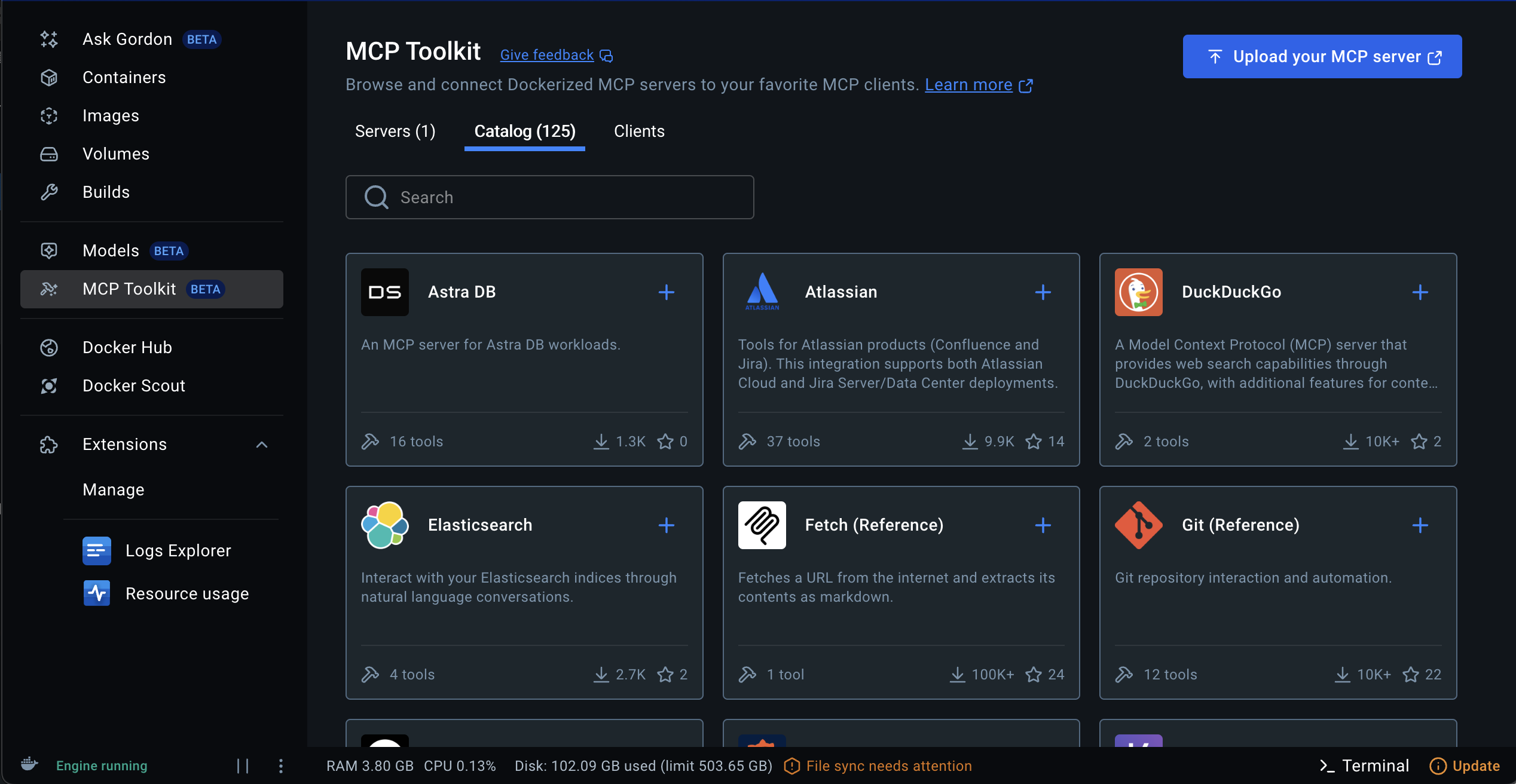Viewport: 1516px width, 784px height.
Task: Click the search magnifier icon
Action: (376, 197)
